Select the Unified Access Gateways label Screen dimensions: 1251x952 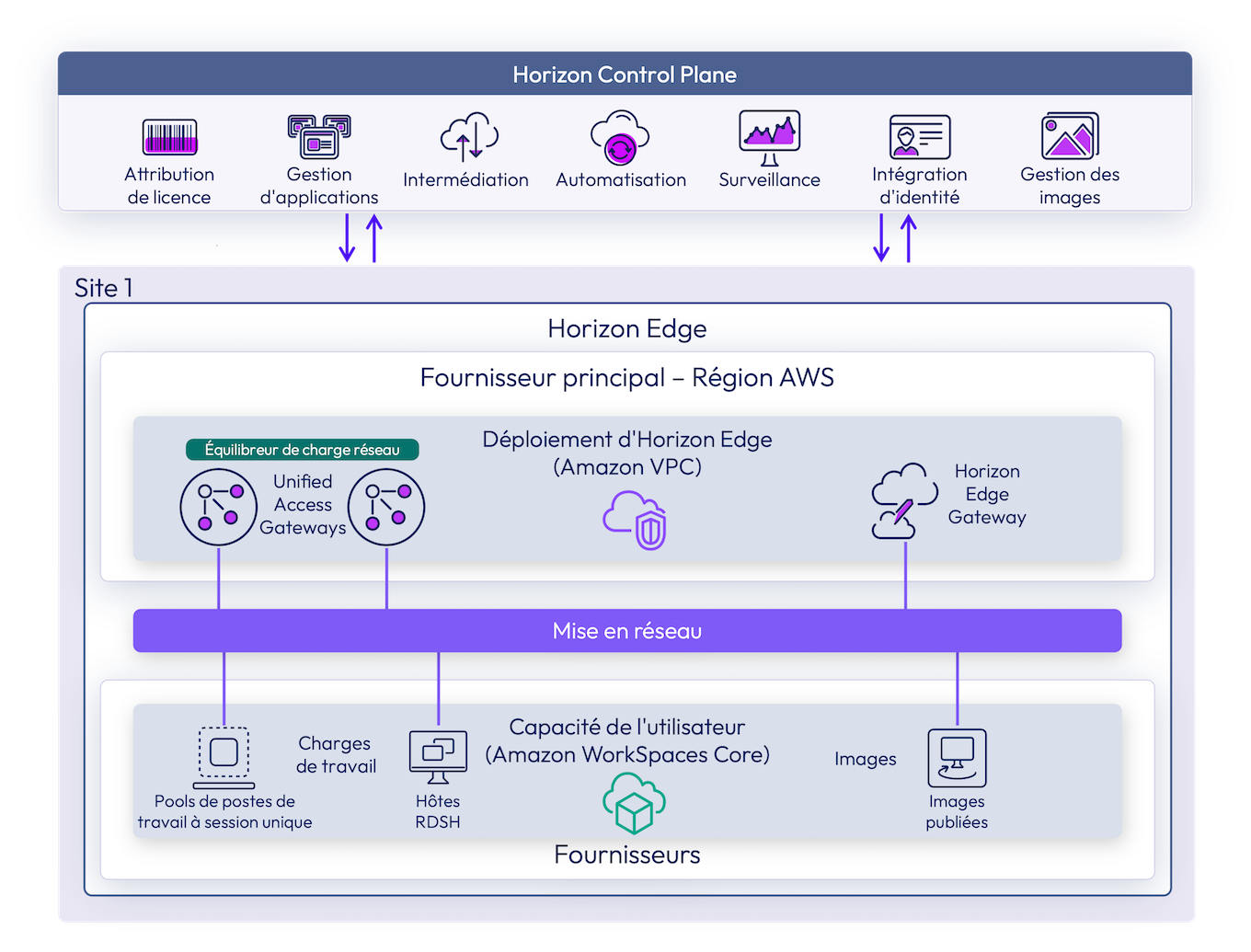click(303, 505)
